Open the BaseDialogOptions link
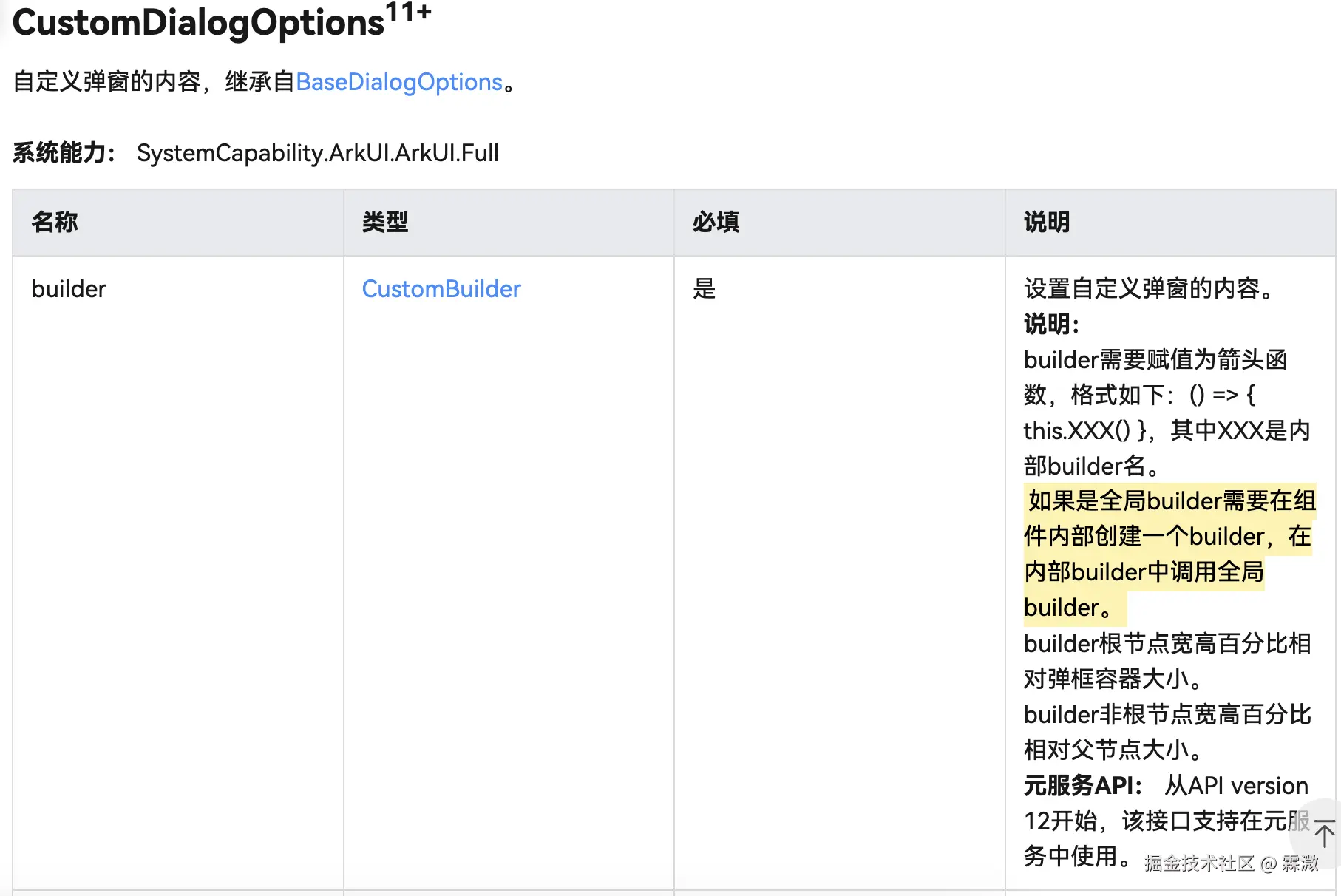This screenshot has width=1341, height=896. point(399,82)
